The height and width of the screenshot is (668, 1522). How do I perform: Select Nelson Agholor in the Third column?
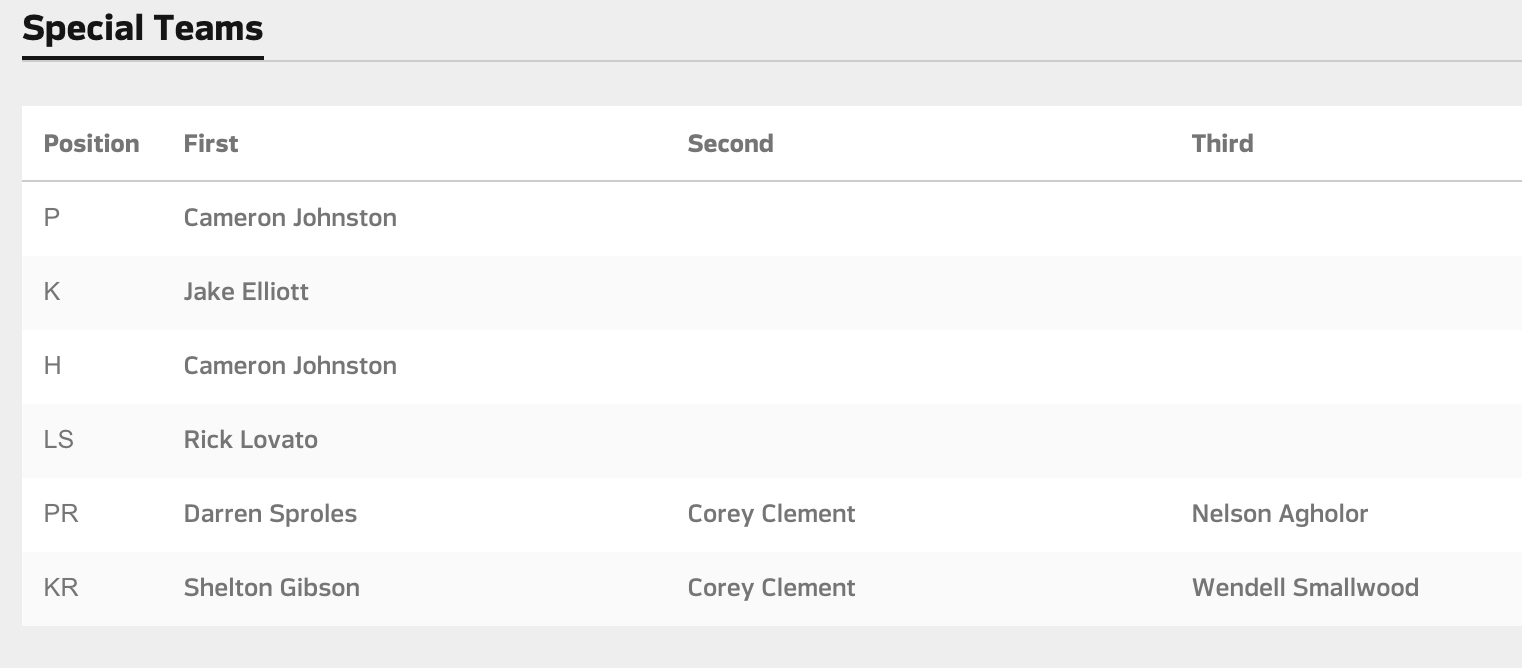[x=1279, y=514]
